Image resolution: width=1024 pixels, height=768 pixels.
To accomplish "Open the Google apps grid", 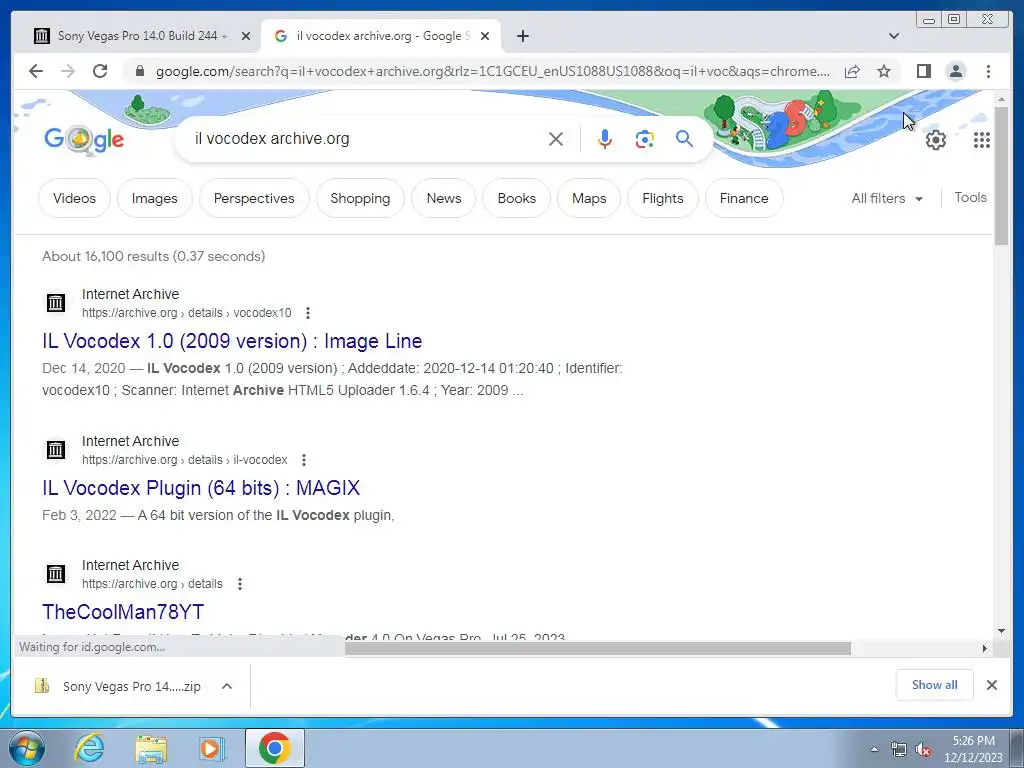I will pos(982,139).
